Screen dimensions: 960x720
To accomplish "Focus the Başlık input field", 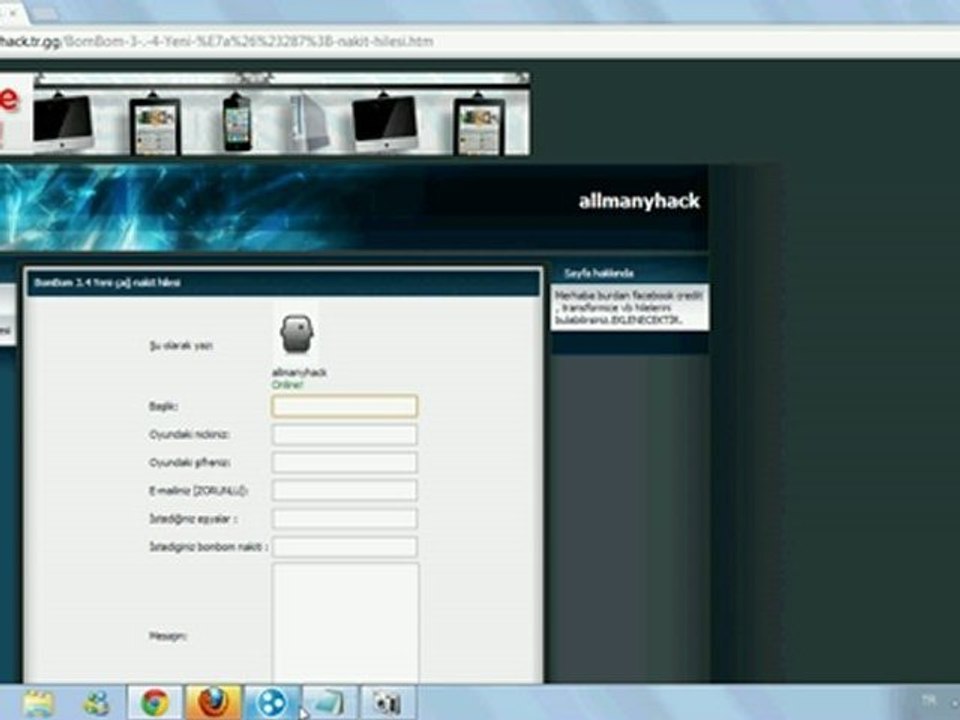I will [x=345, y=407].
